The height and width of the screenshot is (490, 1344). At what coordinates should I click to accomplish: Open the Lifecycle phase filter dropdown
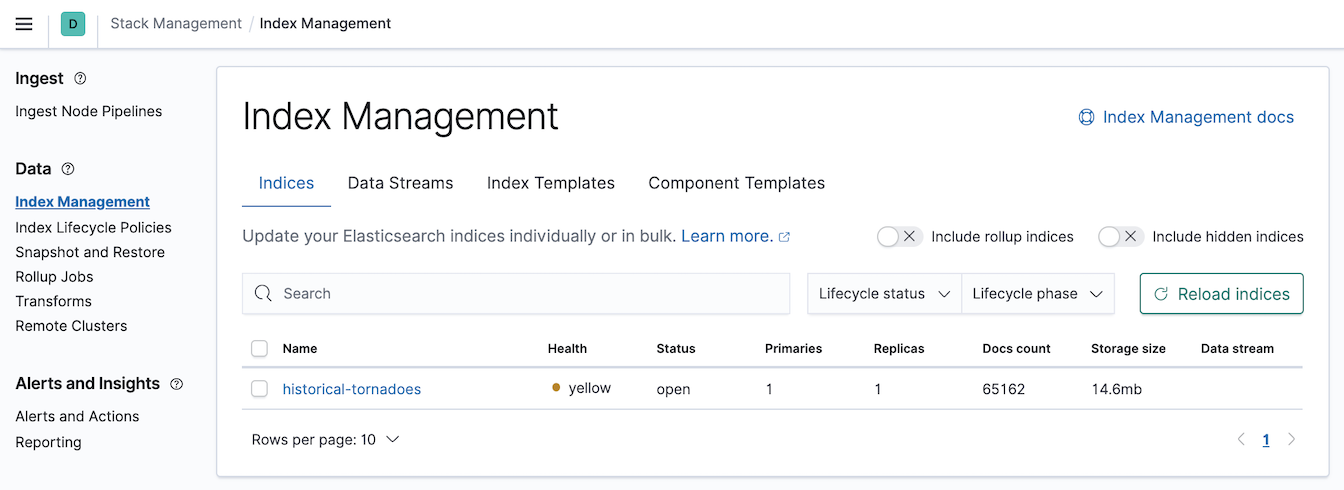(x=1038, y=294)
